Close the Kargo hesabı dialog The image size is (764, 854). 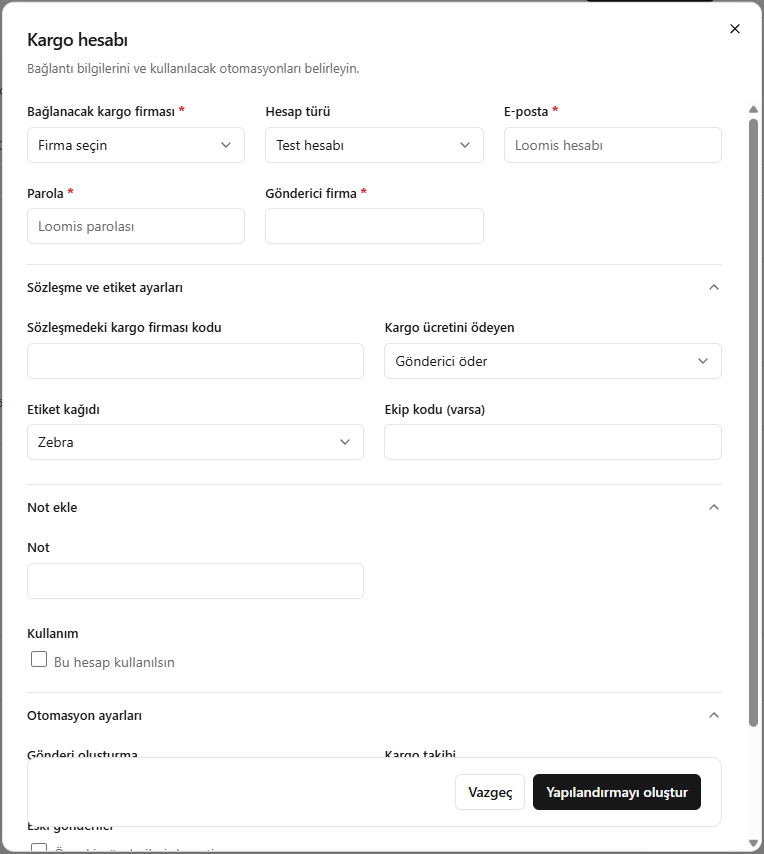tap(735, 29)
